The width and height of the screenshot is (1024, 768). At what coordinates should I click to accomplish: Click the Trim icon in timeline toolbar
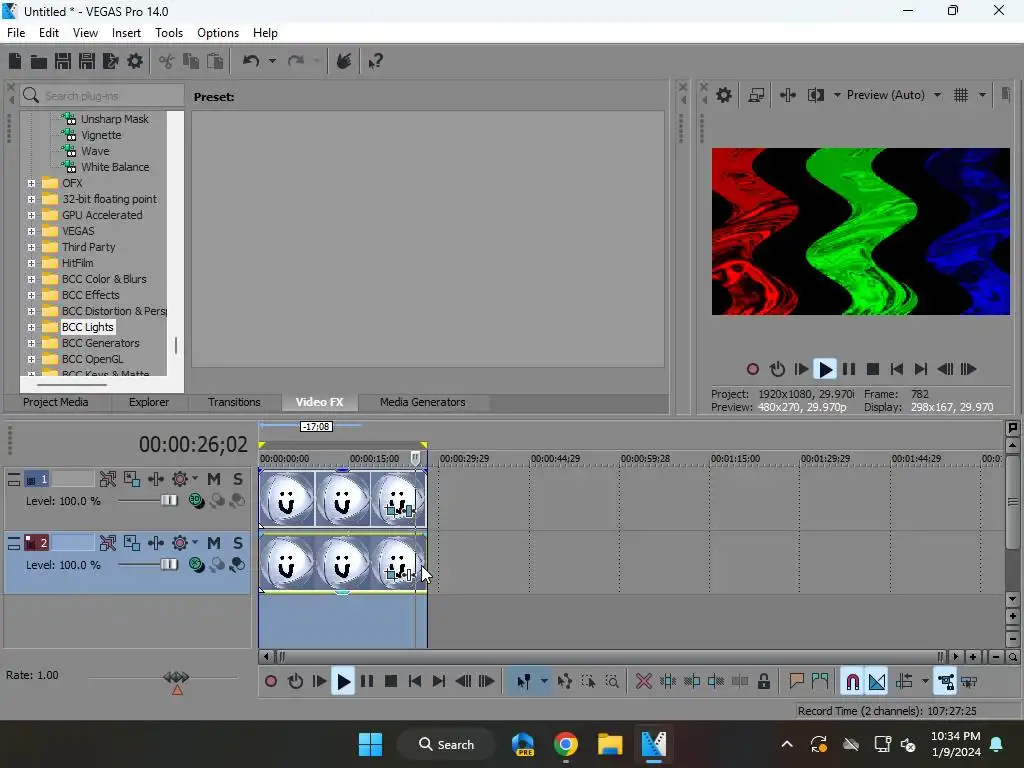(x=667, y=682)
